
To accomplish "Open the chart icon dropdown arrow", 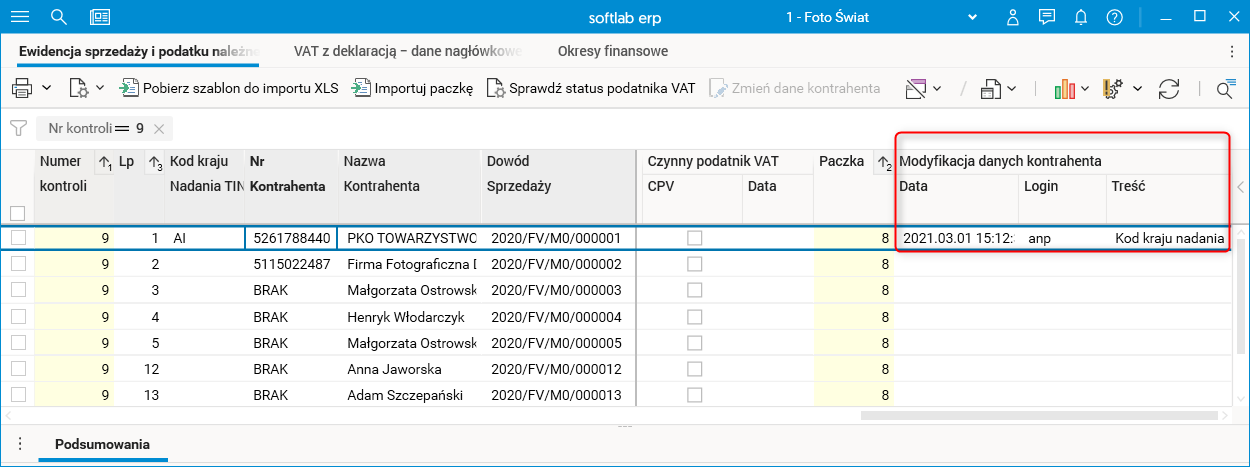I will tap(1085, 88).
